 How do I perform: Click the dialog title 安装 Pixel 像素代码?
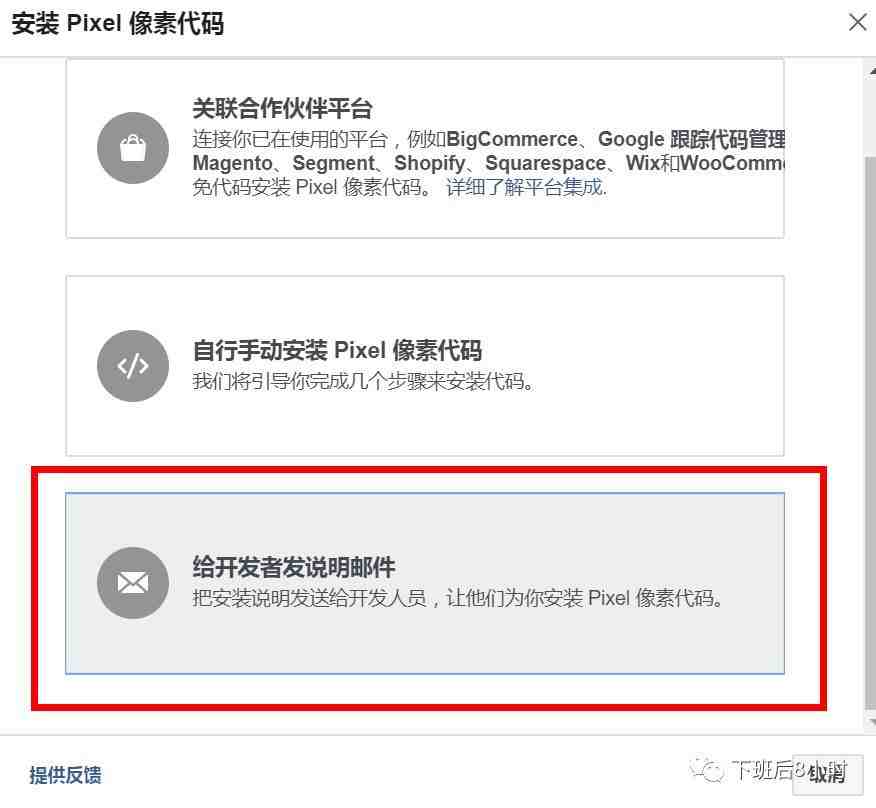tap(118, 23)
